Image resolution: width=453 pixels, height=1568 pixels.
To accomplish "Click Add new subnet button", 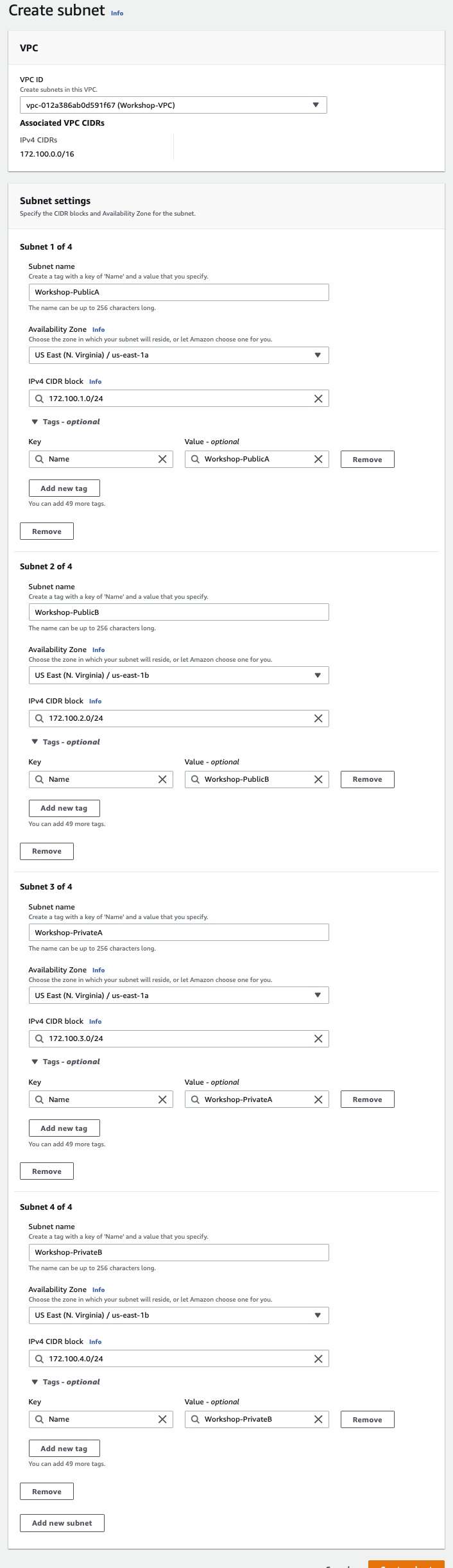I will 62,1523.
